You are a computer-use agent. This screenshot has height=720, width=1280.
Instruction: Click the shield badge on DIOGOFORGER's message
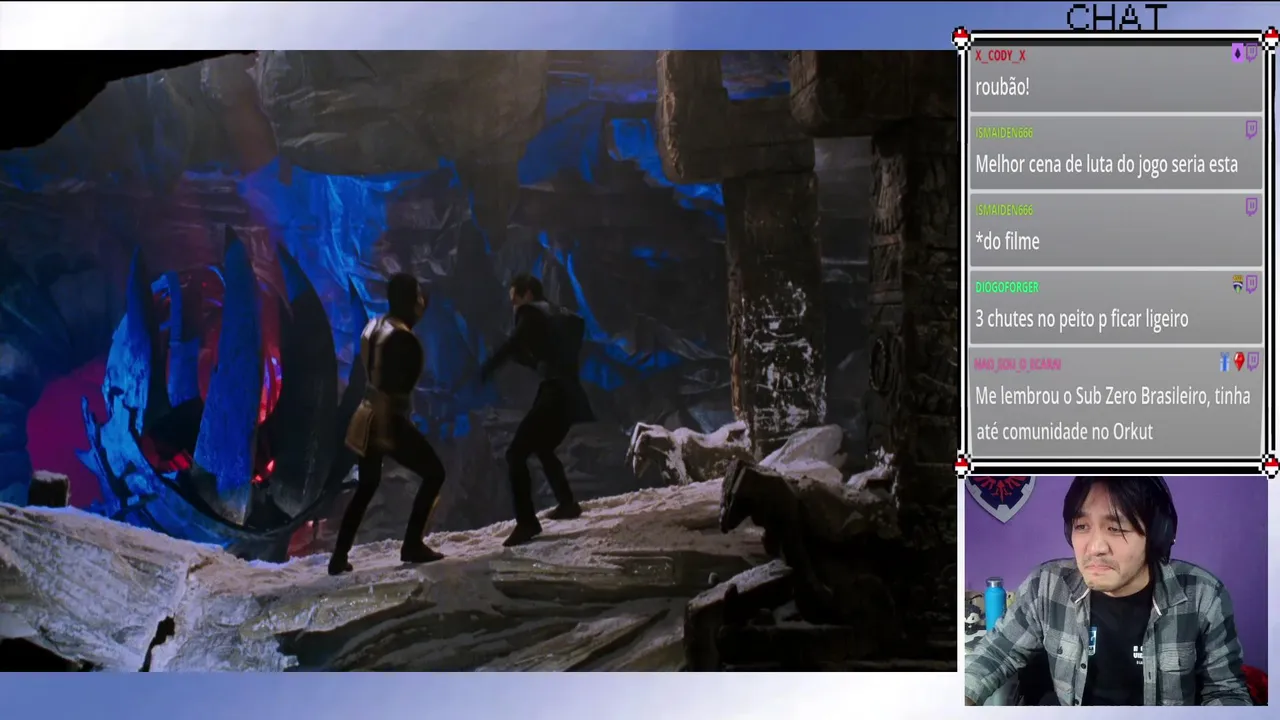[1237, 285]
